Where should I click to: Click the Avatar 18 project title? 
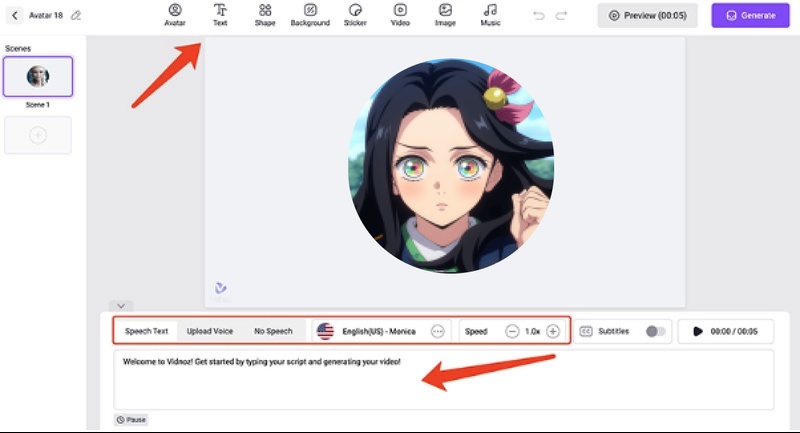tap(46, 15)
